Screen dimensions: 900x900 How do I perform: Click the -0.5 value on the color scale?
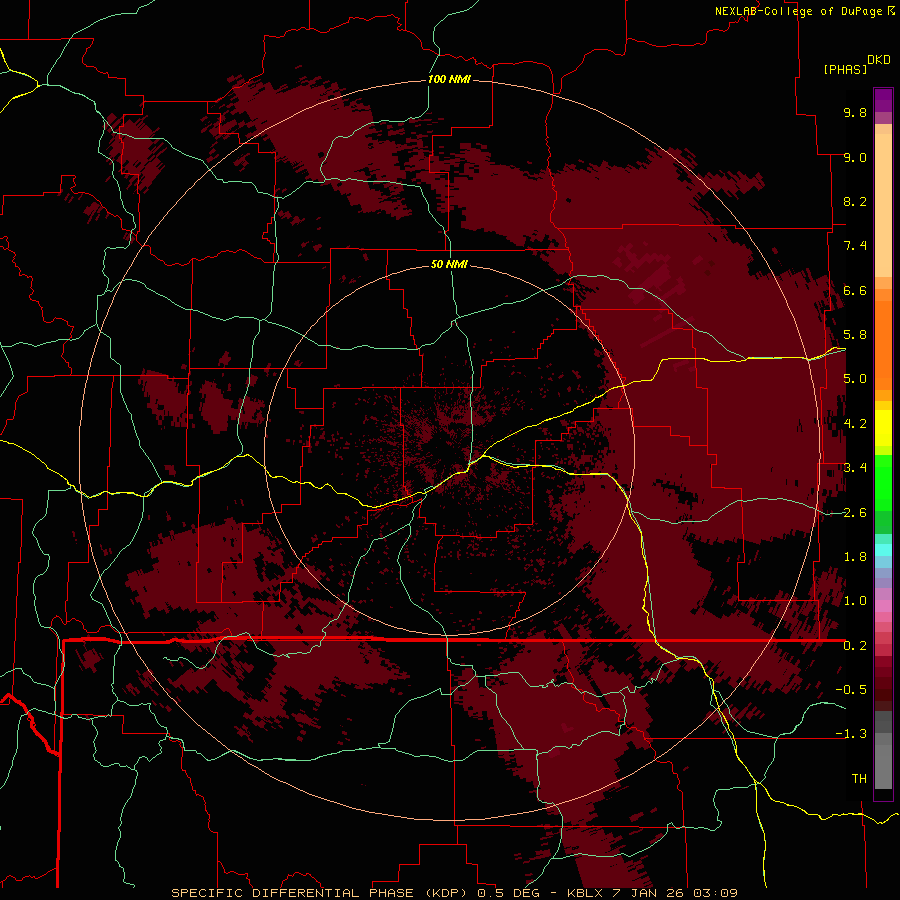click(851, 690)
